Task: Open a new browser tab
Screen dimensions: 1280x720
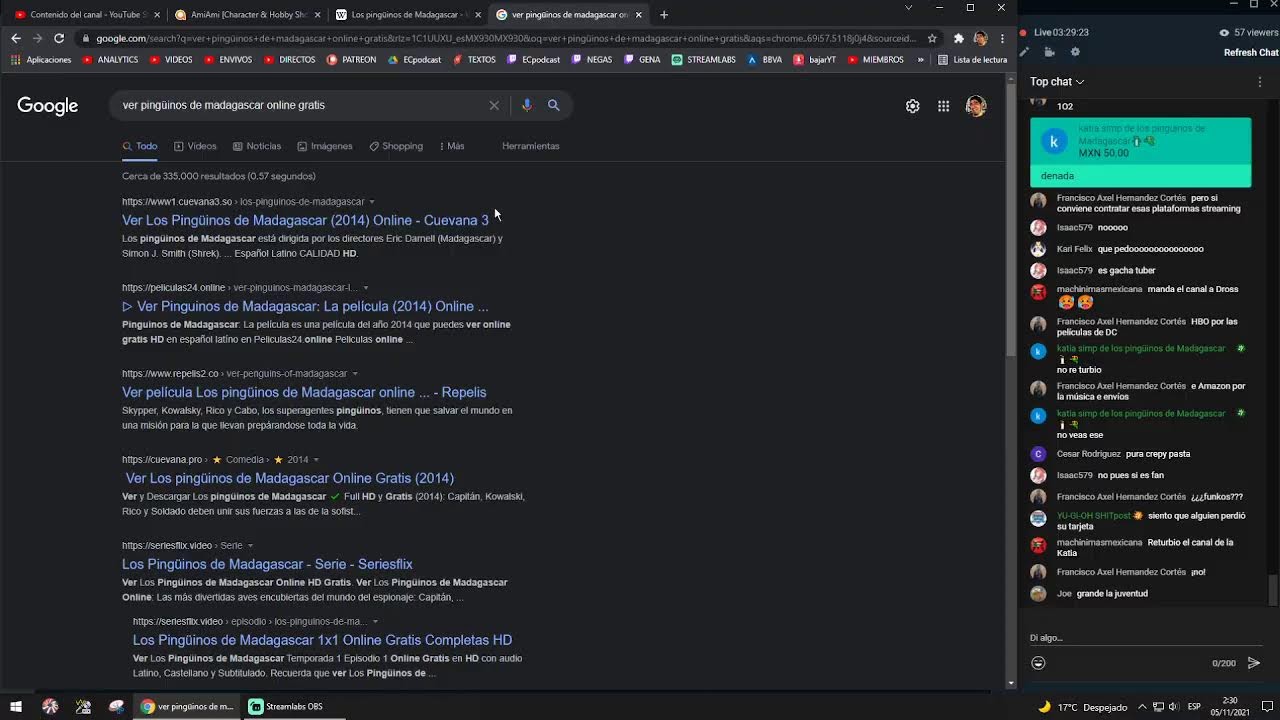Action: pos(664,14)
